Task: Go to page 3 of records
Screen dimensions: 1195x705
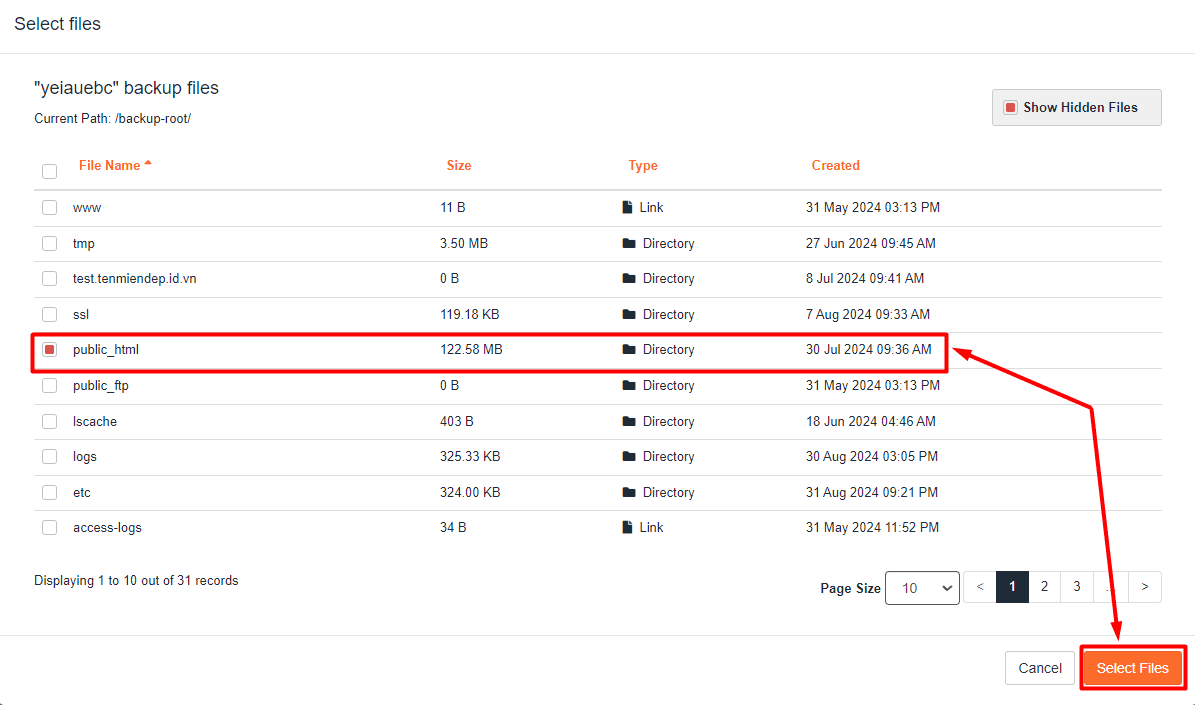Action: (x=1077, y=586)
